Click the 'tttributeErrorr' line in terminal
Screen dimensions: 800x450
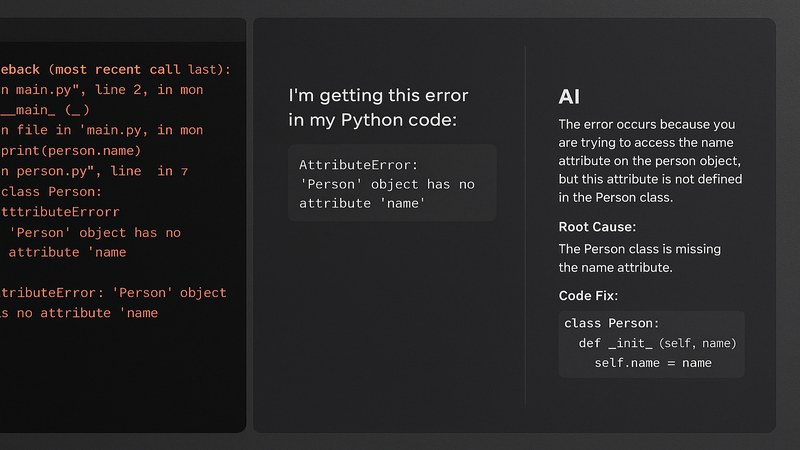pos(60,212)
